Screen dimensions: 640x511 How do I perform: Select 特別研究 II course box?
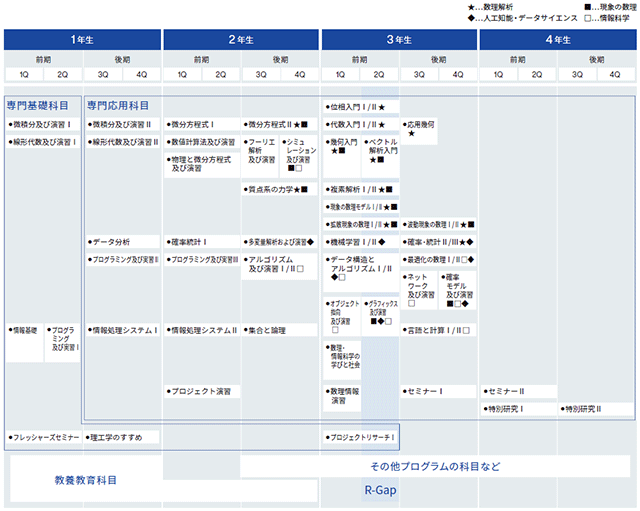click(596, 409)
